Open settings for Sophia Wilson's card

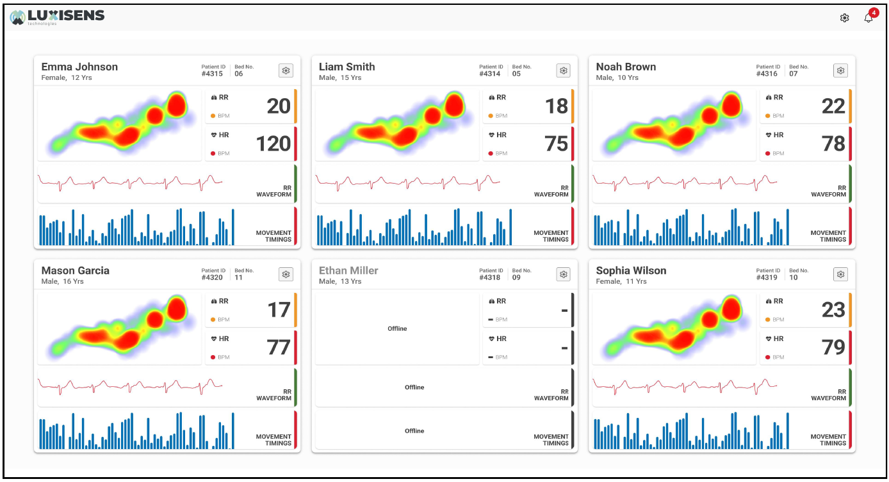click(x=840, y=274)
